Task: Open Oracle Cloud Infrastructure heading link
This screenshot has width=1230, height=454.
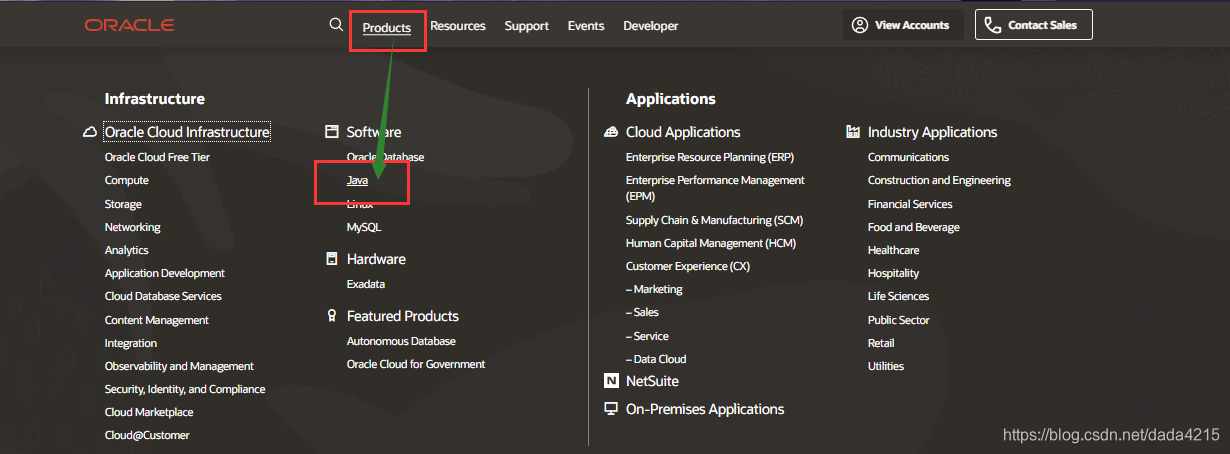Action: point(187,132)
